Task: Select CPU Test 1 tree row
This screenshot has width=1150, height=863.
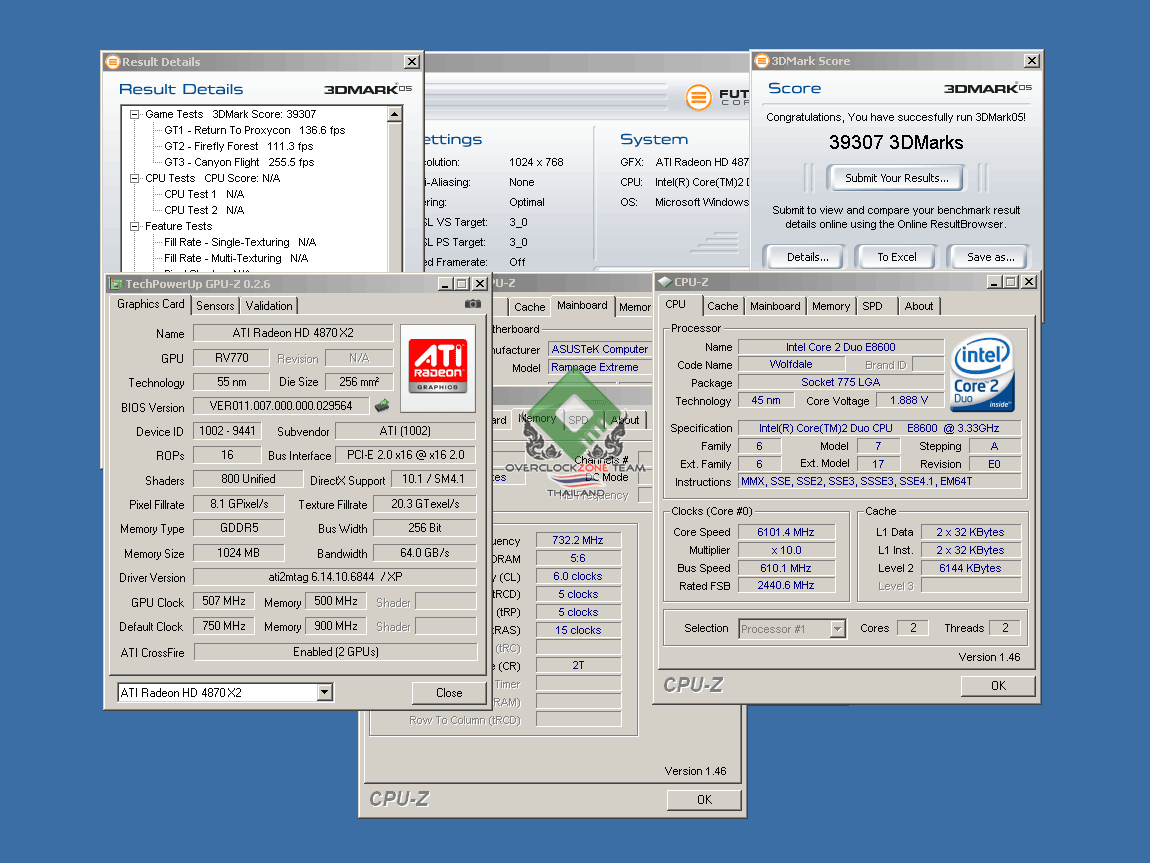Action: 204,194
